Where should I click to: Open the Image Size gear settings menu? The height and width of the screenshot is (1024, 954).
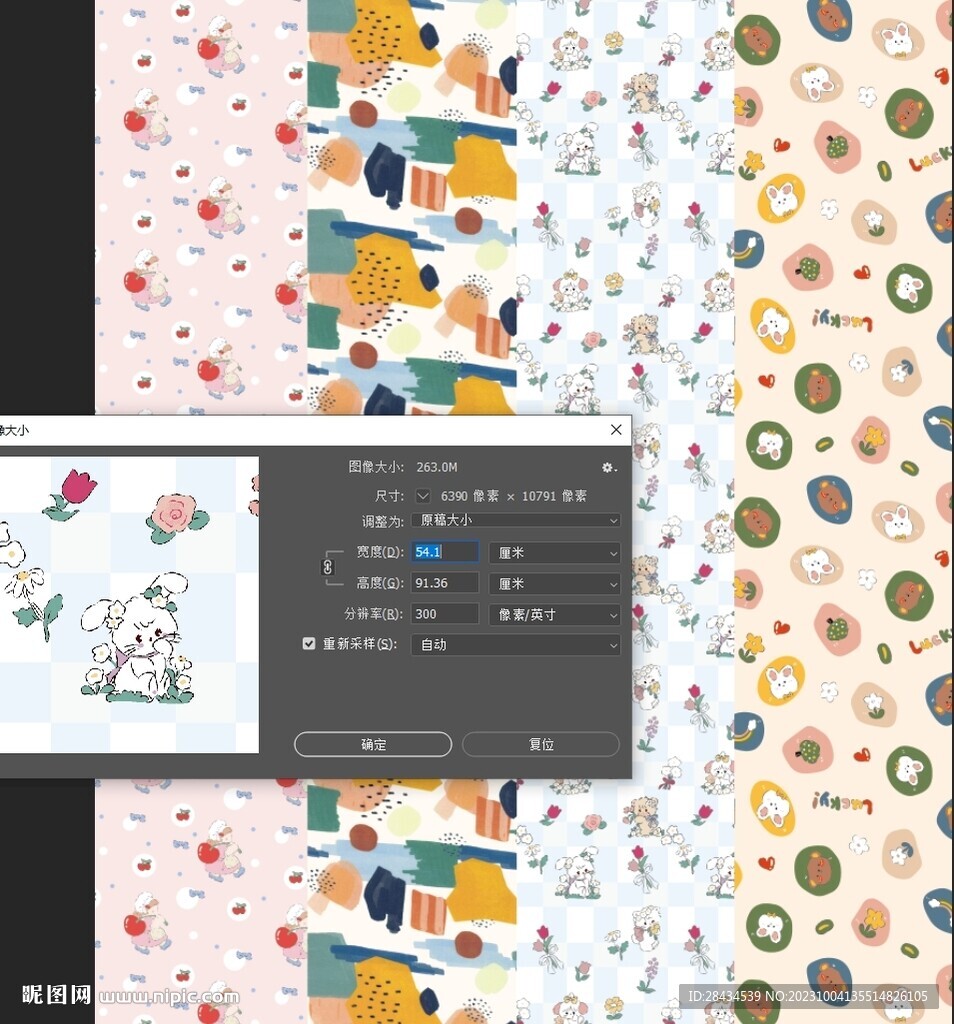click(x=608, y=466)
